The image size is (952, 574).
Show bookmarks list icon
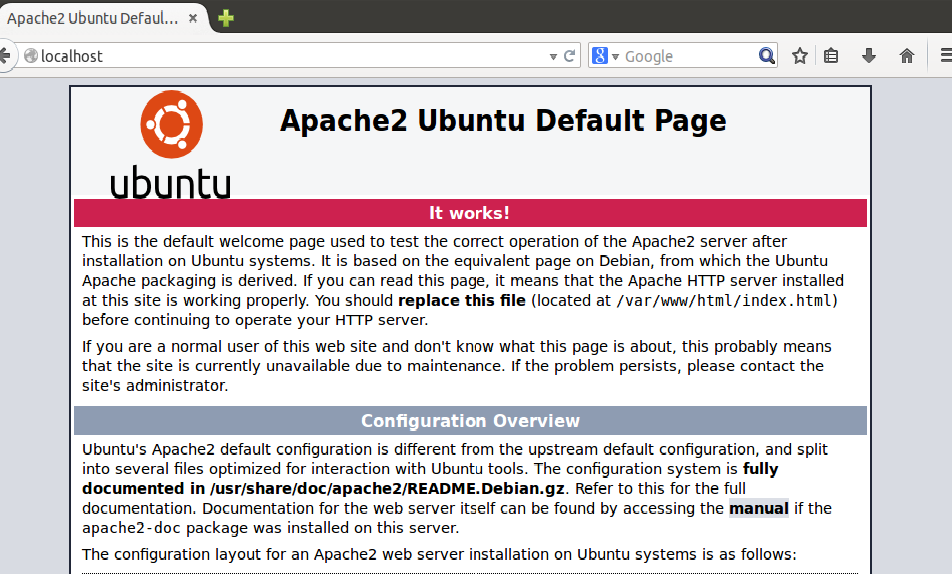click(x=831, y=56)
